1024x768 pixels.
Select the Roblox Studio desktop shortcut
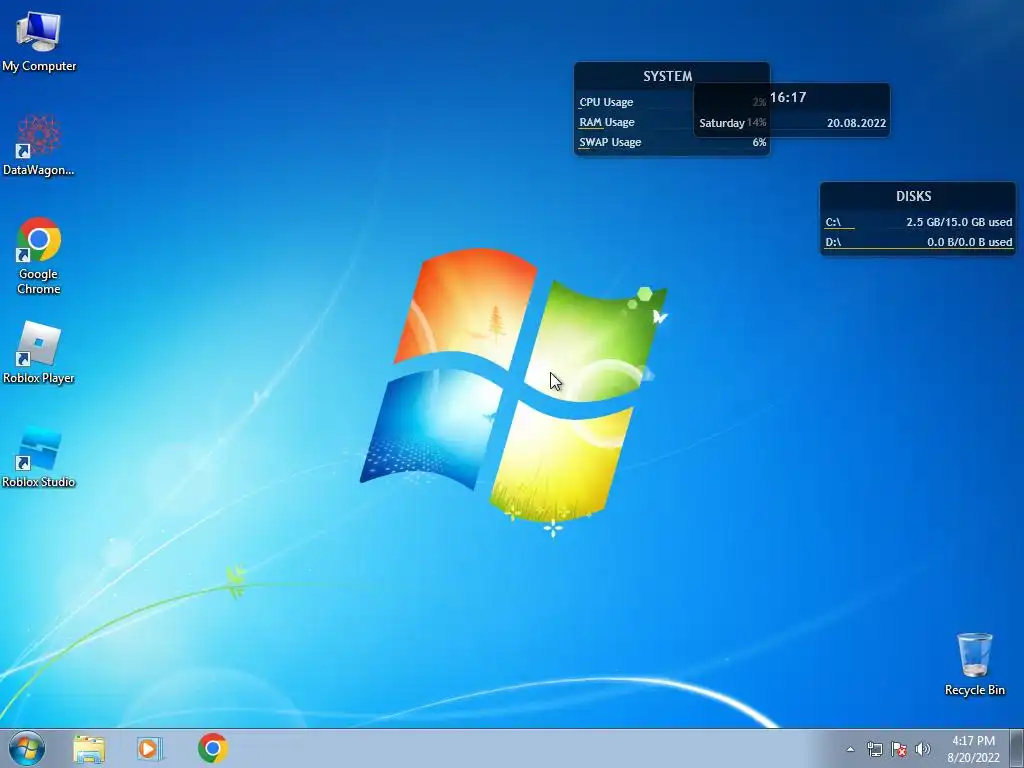coord(39,457)
